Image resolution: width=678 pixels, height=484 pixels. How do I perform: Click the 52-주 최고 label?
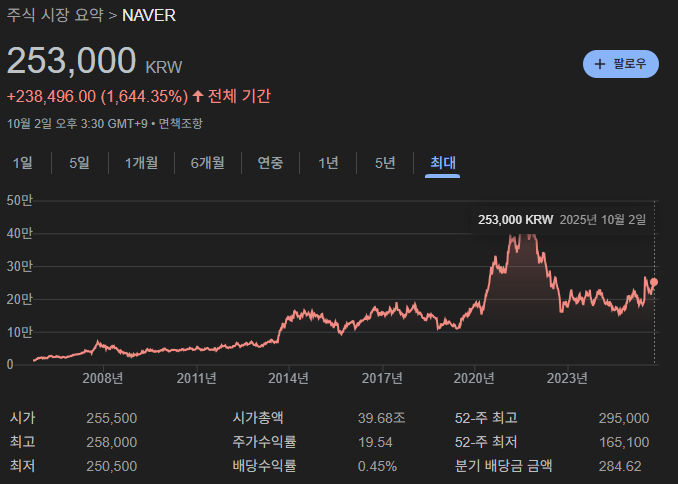click(x=486, y=418)
